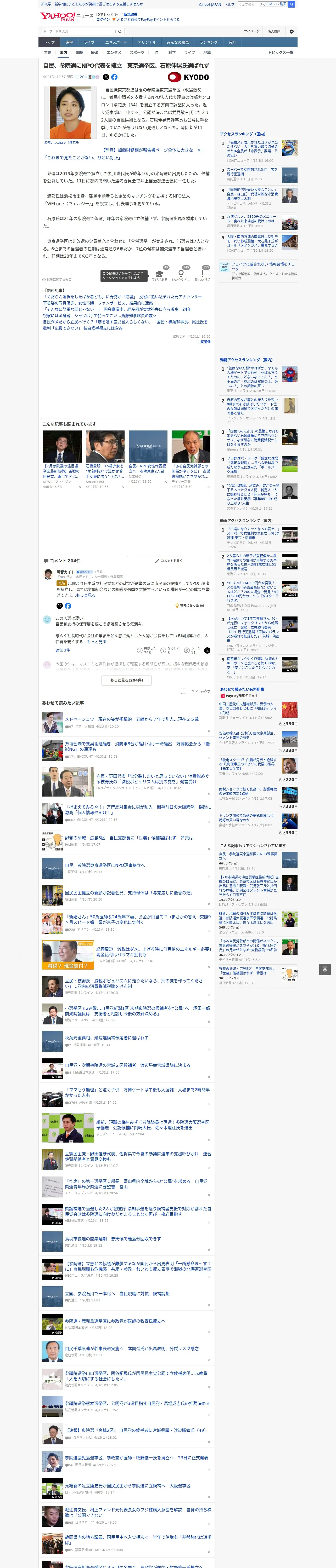Click the ウェブ検索 input at top right
The width and height of the screenshot is (336, 1568).
tap(248, 4)
